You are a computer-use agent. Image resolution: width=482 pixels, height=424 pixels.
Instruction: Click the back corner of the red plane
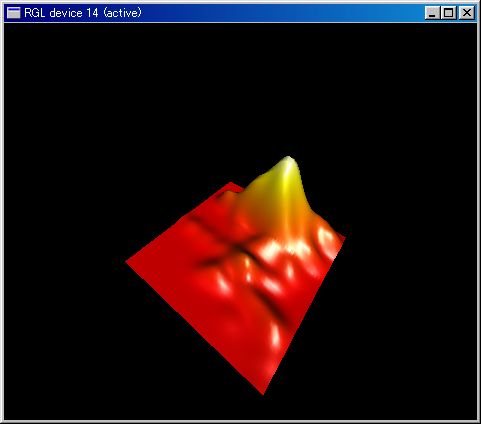click(x=231, y=184)
